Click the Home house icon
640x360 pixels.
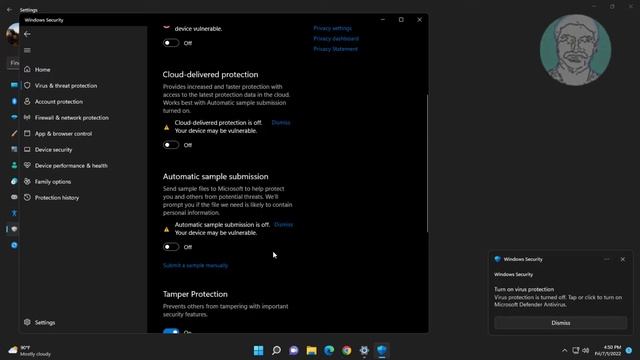click(27, 69)
